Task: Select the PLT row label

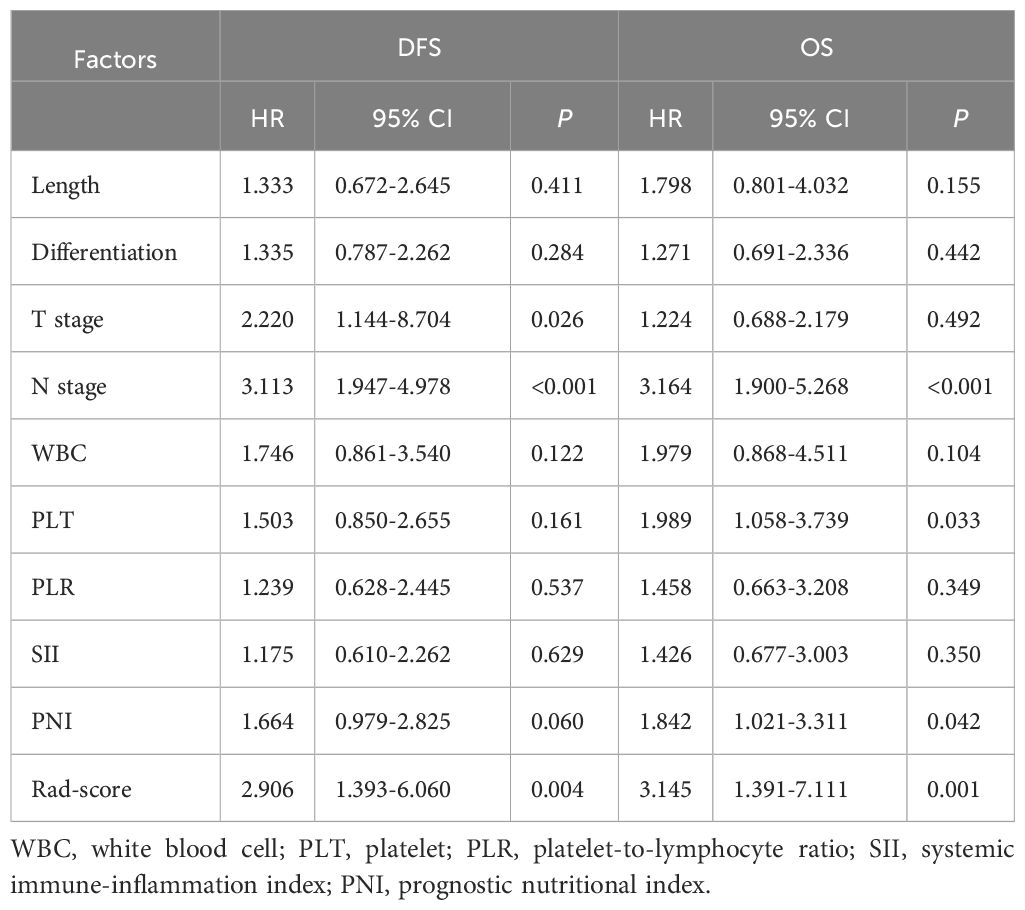Action: tap(52, 520)
